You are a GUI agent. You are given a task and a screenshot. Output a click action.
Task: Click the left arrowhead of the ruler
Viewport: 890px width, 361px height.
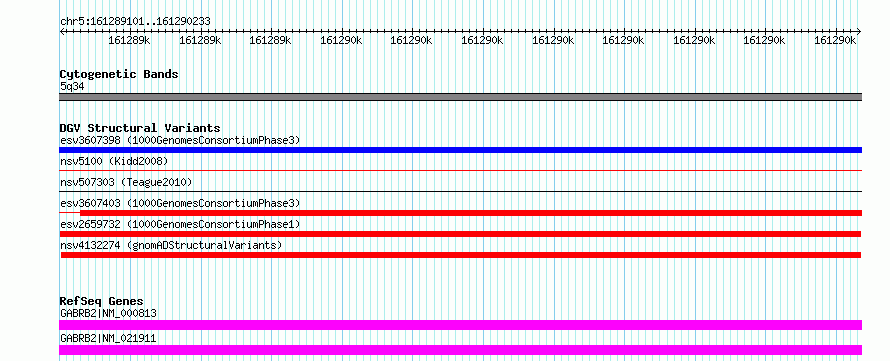point(62,32)
